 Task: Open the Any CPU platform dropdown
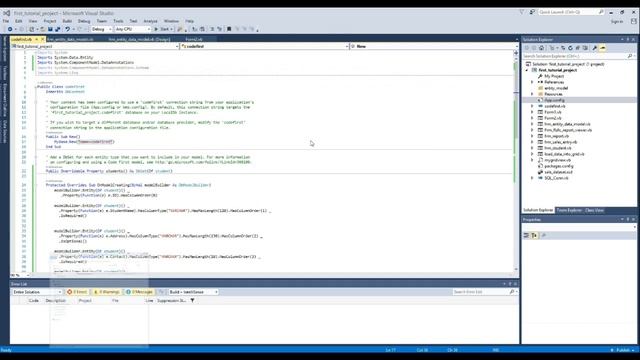pyautogui.click(x=132, y=29)
